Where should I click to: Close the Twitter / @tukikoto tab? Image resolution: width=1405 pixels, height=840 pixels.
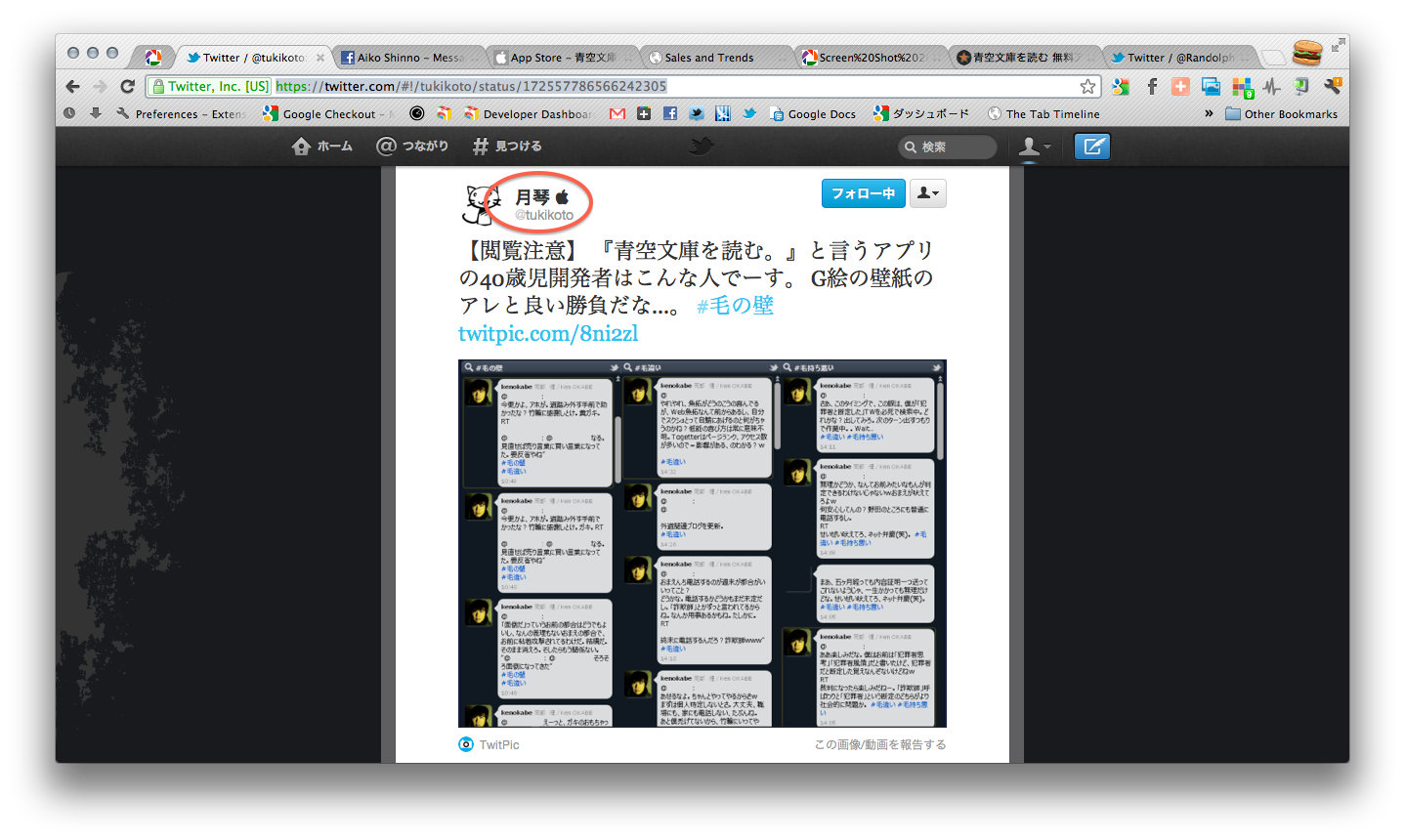point(319,58)
